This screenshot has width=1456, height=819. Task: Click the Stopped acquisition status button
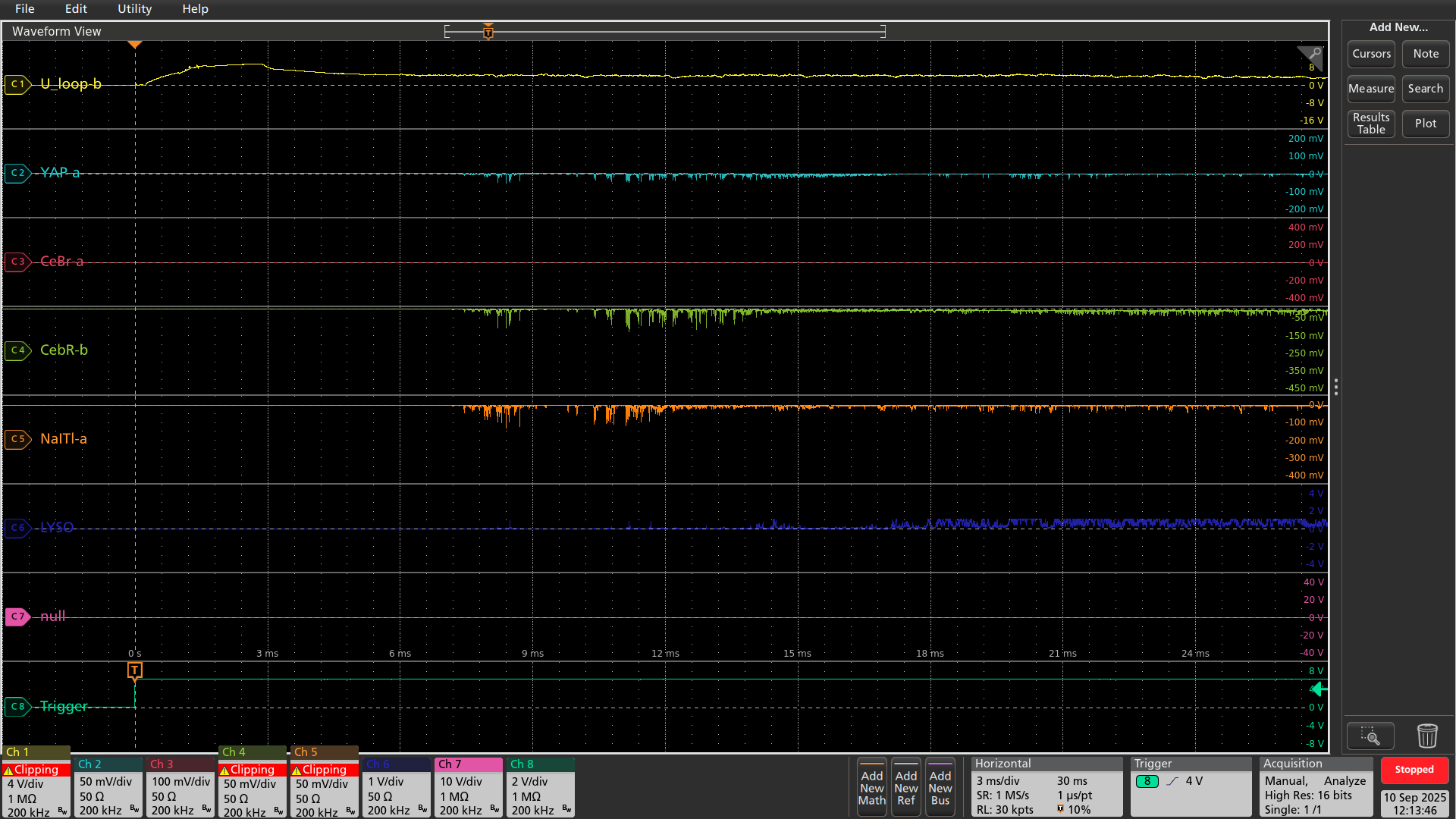click(x=1414, y=770)
